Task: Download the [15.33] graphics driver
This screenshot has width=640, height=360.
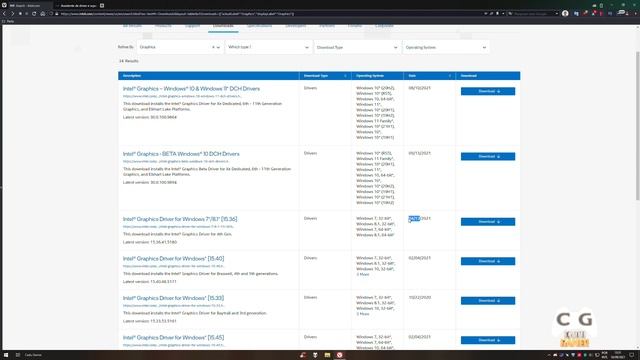Action: coord(488,301)
